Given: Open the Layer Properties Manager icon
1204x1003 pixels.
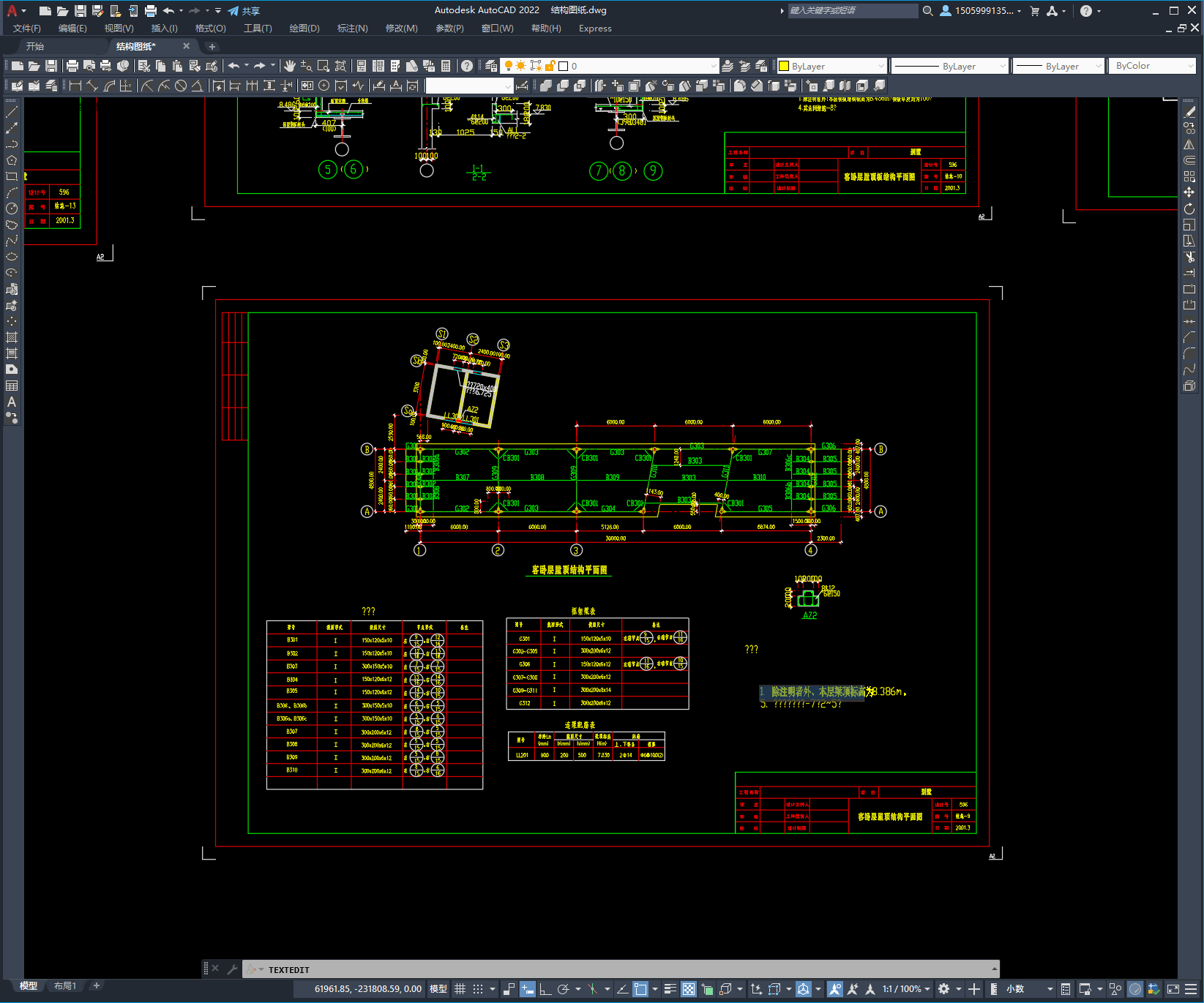Looking at the screenshot, I should coord(491,66).
